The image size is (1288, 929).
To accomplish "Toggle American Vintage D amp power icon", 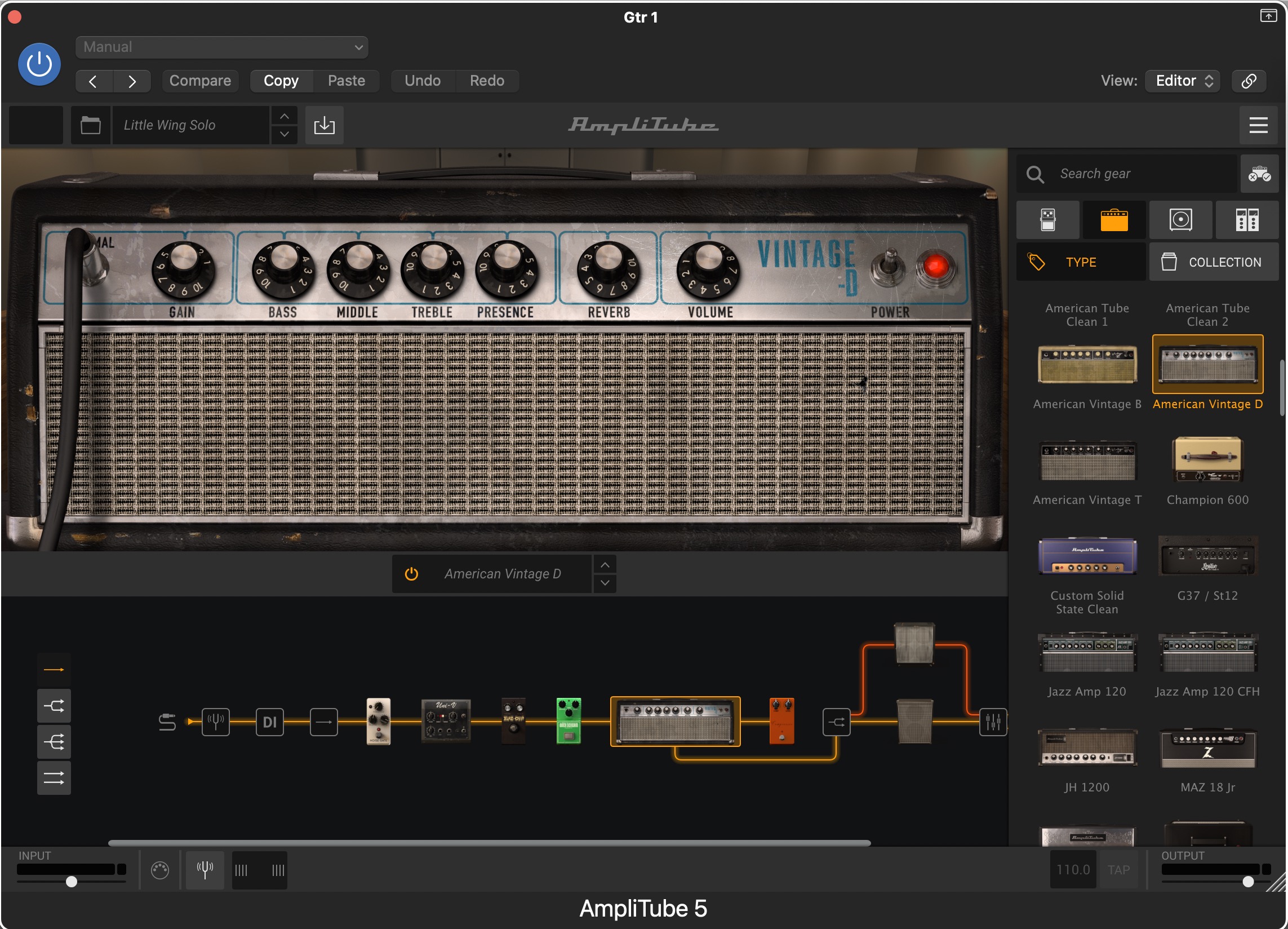I will [x=411, y=574].
